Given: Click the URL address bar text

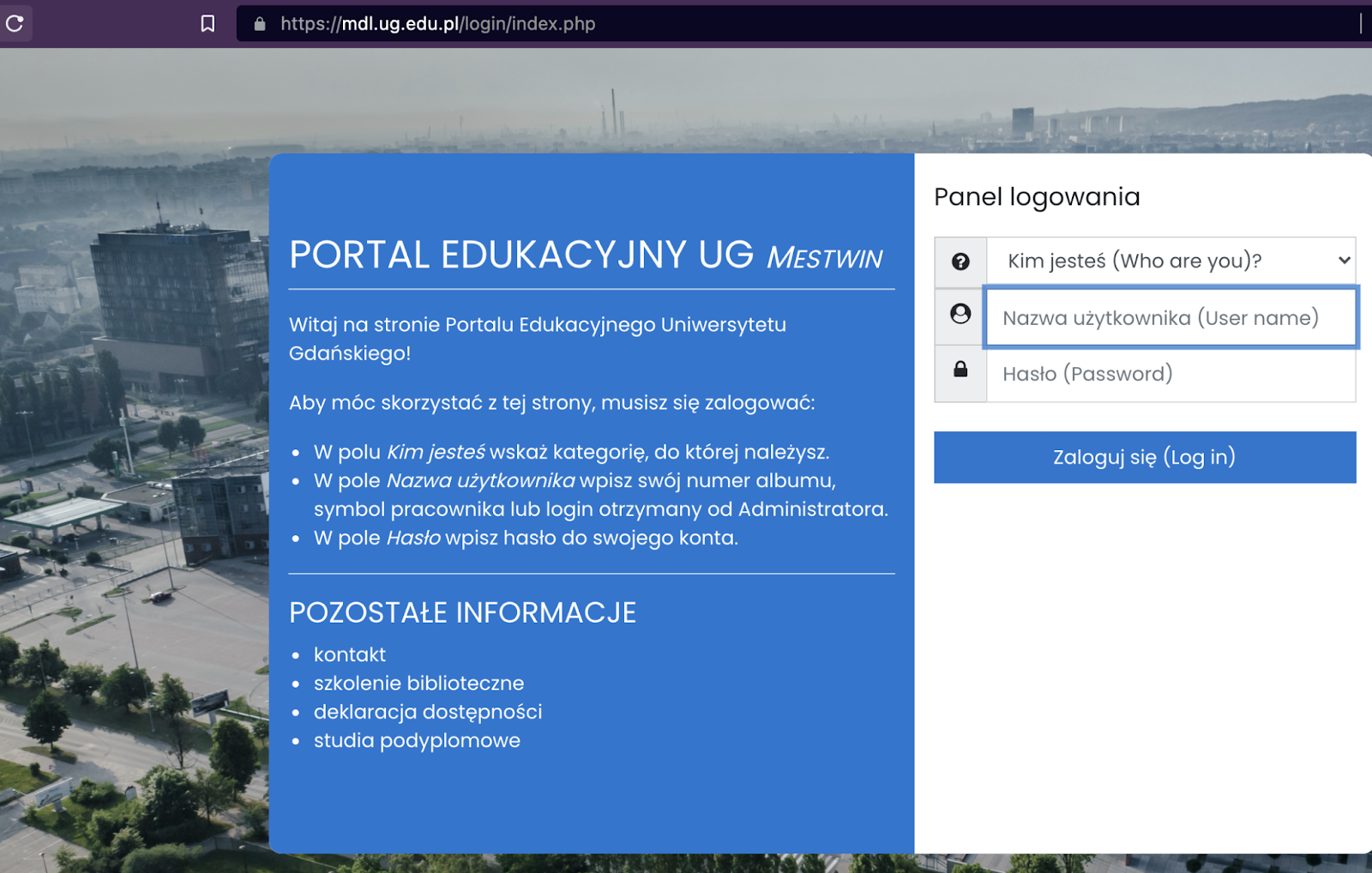Looking at the screenshot, I should pyautogui.click(x=438, y=23).
